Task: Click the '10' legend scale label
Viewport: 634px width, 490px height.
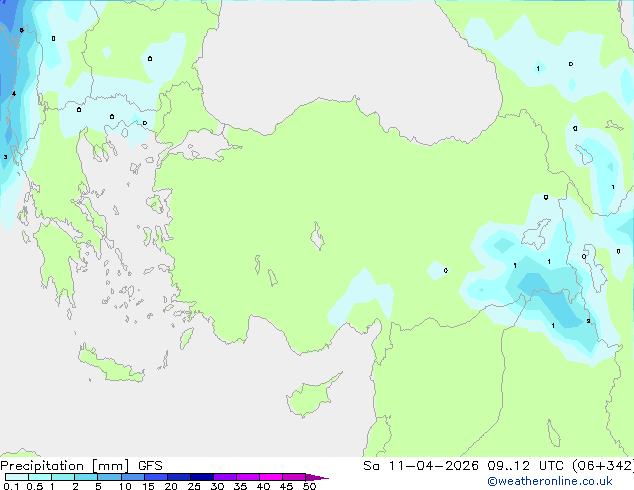Action: [125, 486]
